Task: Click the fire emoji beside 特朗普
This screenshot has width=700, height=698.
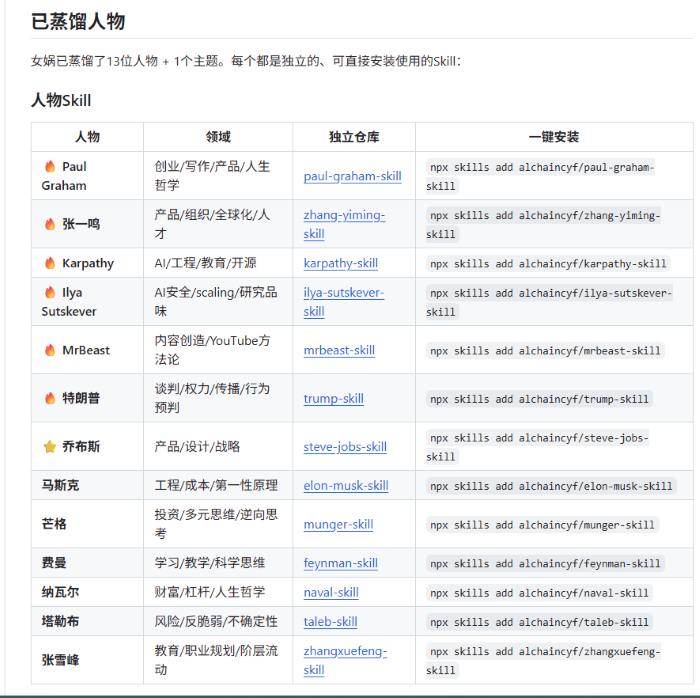Action: (50, 398)
